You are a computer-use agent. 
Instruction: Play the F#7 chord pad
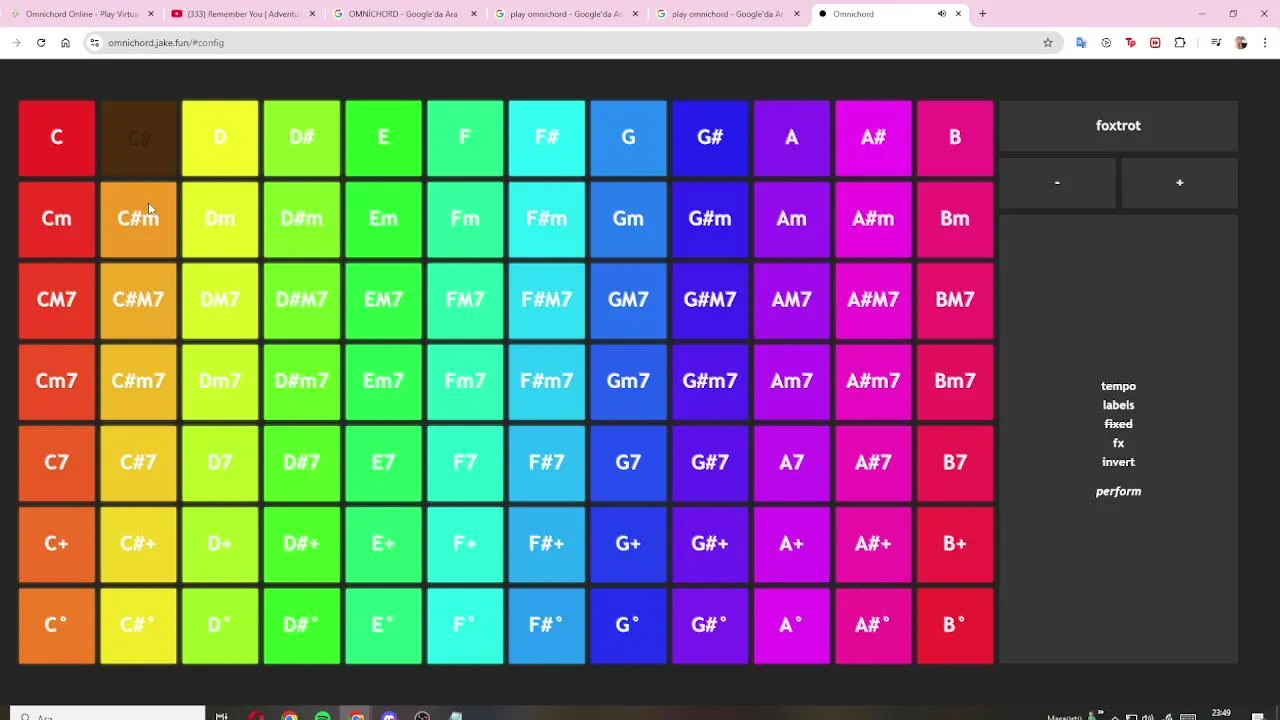[546, 462]
